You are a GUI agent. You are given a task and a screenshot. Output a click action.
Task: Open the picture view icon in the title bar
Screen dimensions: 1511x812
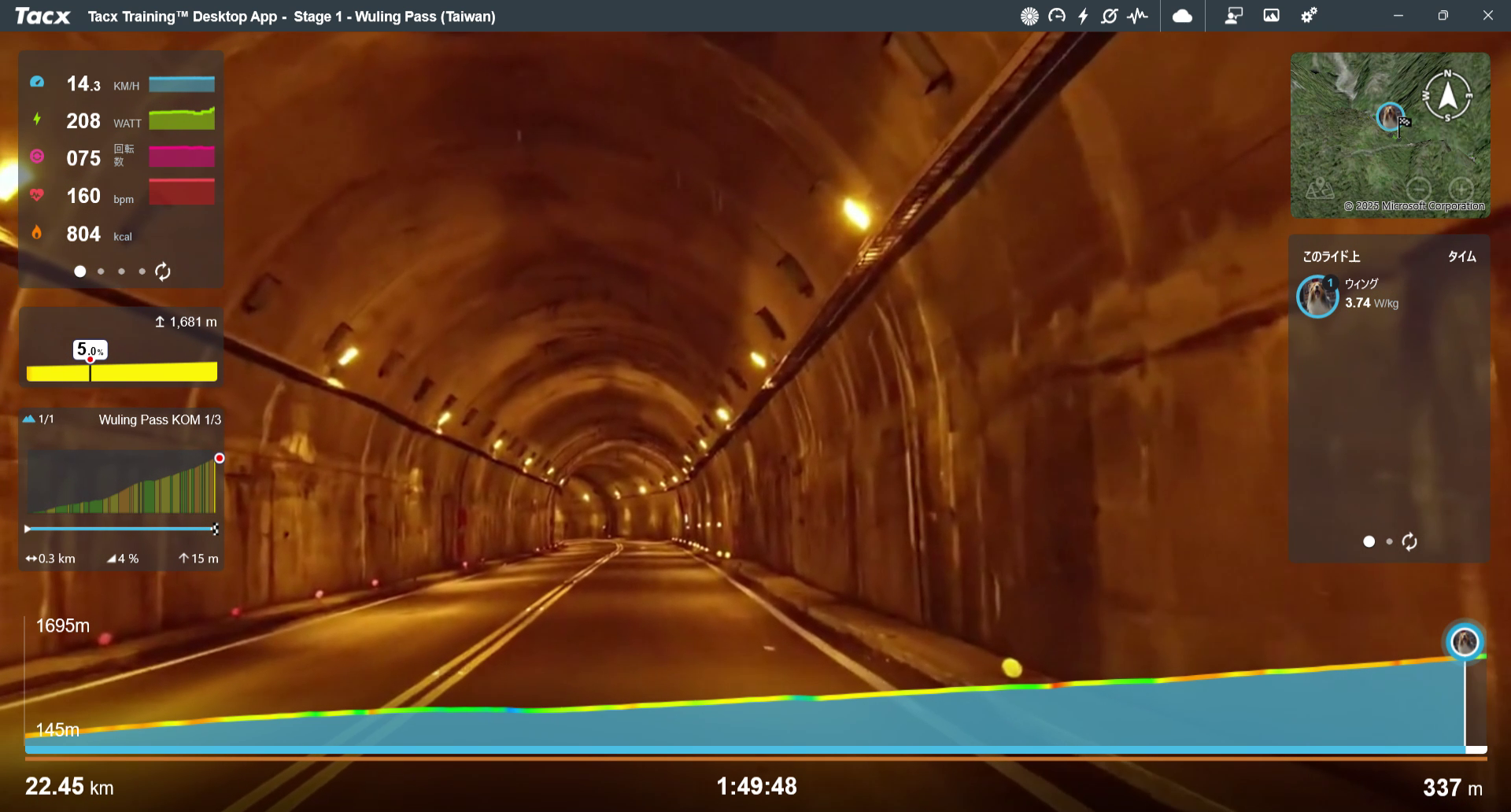point(1271,16)
